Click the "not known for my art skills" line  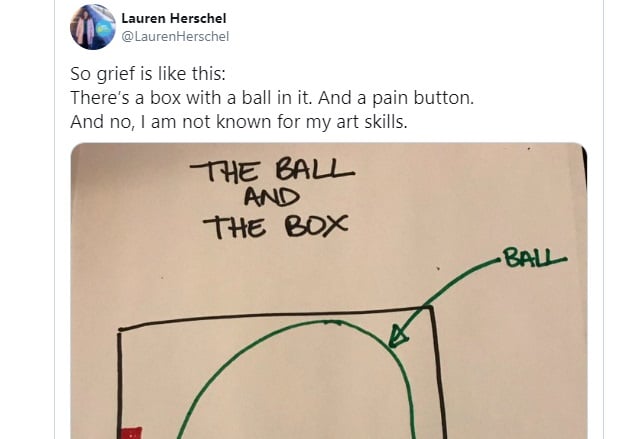pyautogui.click(x=238, y=122)
